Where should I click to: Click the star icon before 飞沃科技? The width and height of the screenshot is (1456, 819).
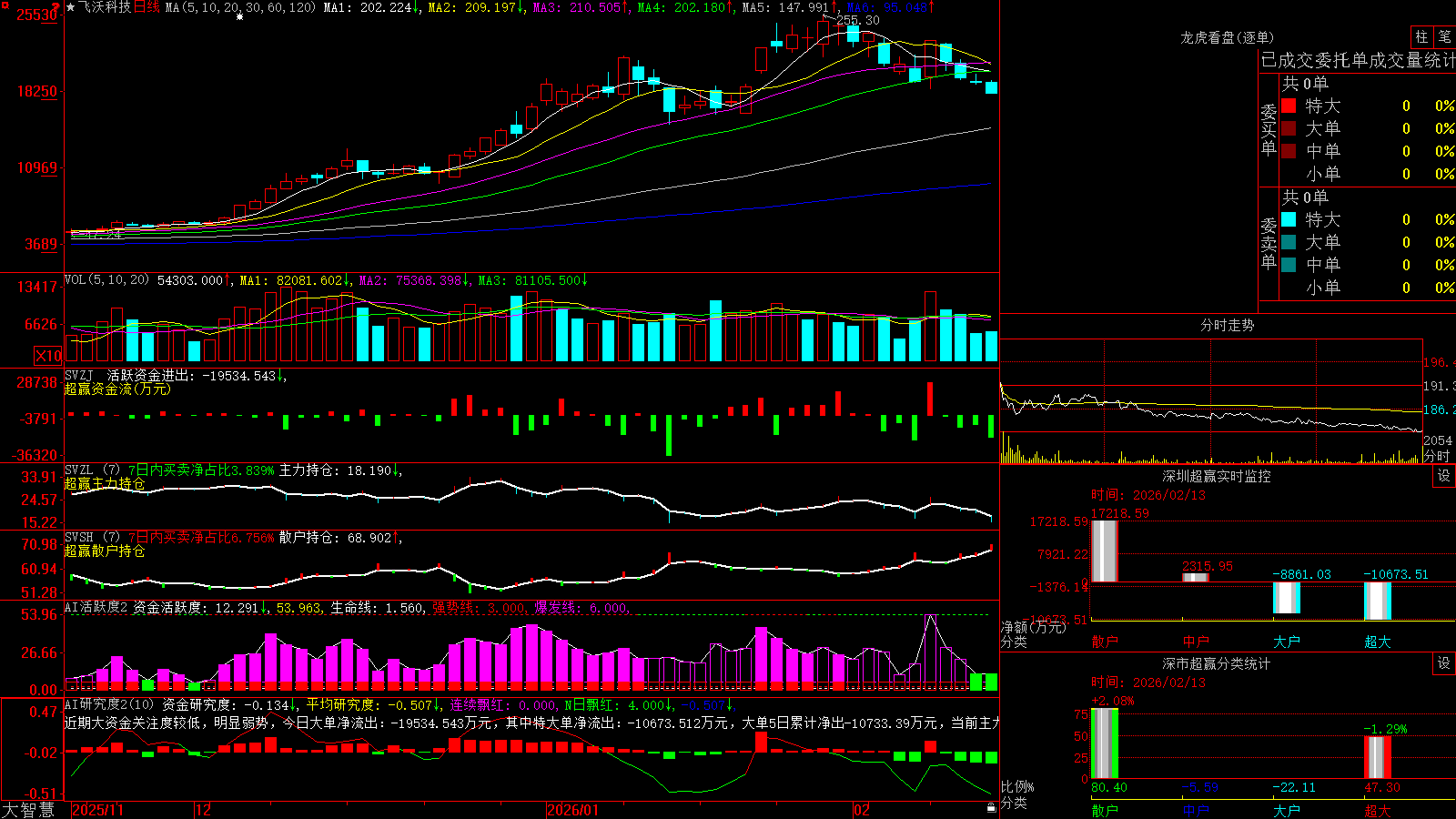[71, 7]
